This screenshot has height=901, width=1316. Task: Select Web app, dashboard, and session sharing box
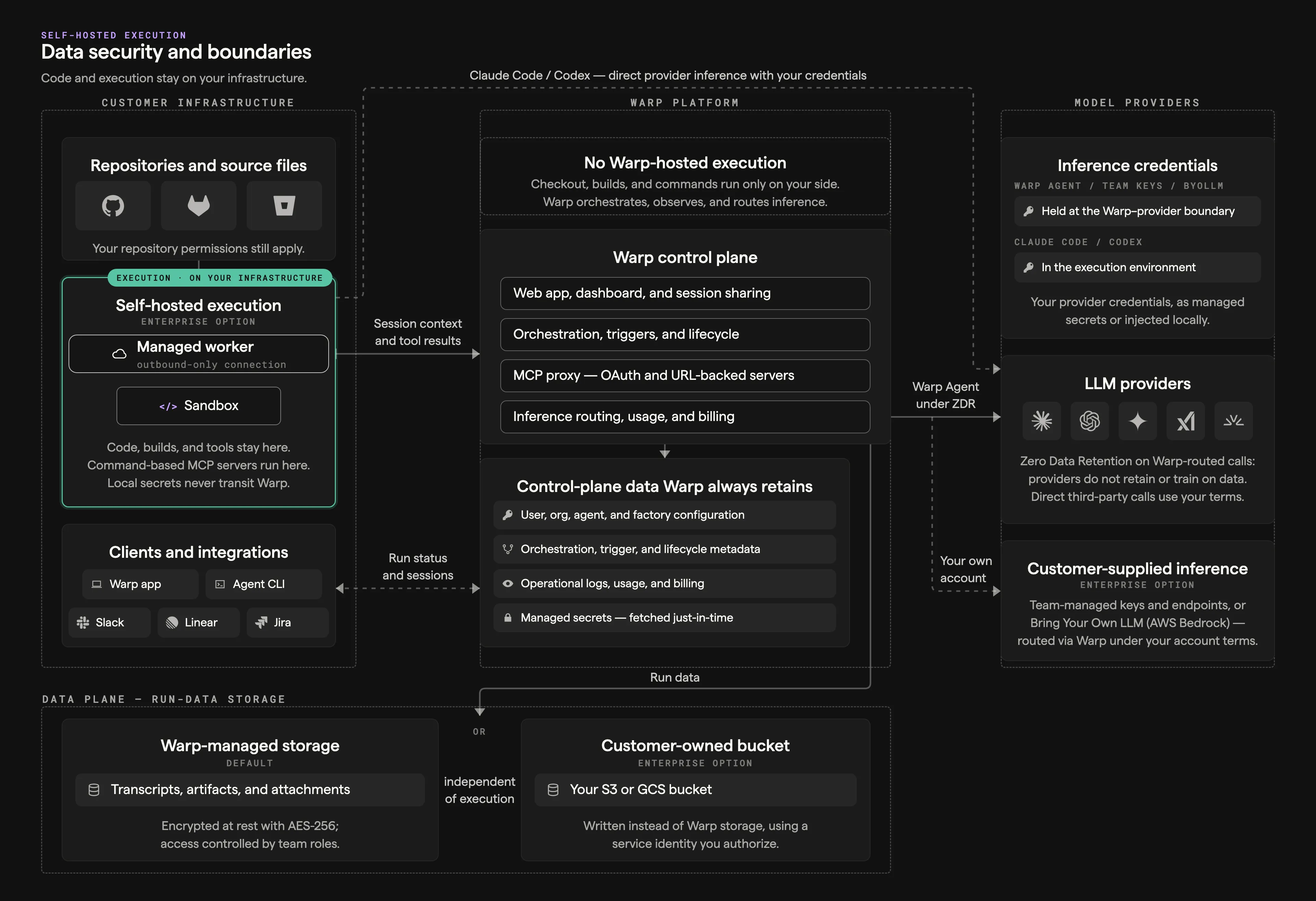685,293
